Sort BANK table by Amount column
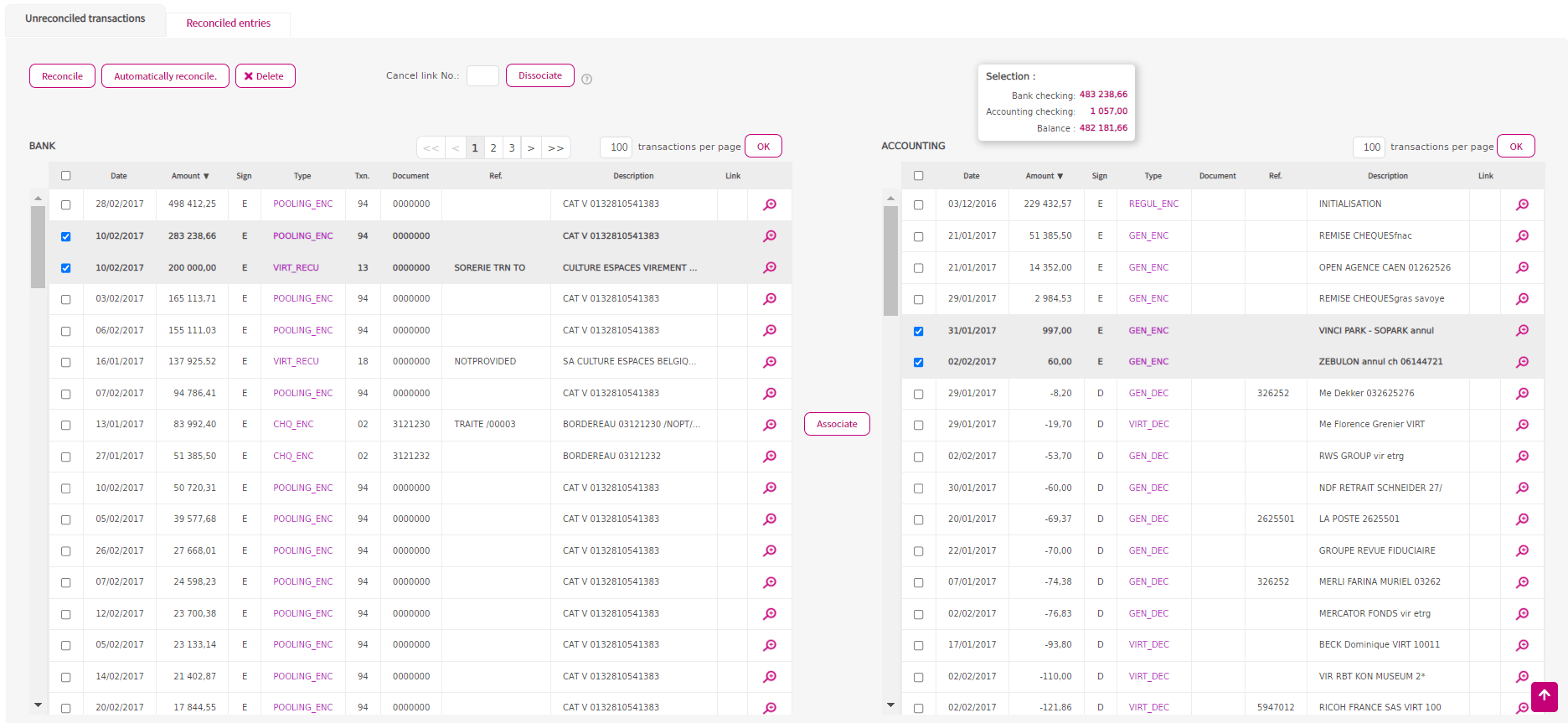This screenshot has height=723, width=1568. pos(190,176)
